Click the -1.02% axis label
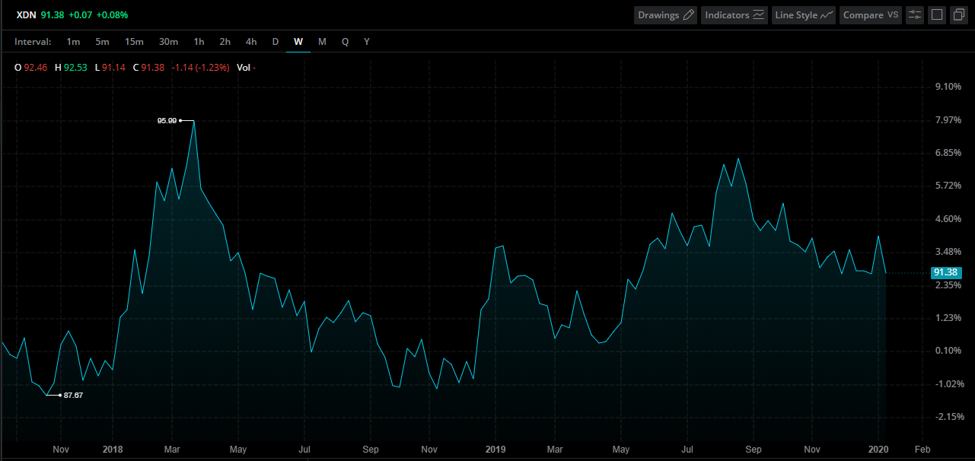Image resolution: width=975 pixels, height=461 pixels. [x=948, y=384]
